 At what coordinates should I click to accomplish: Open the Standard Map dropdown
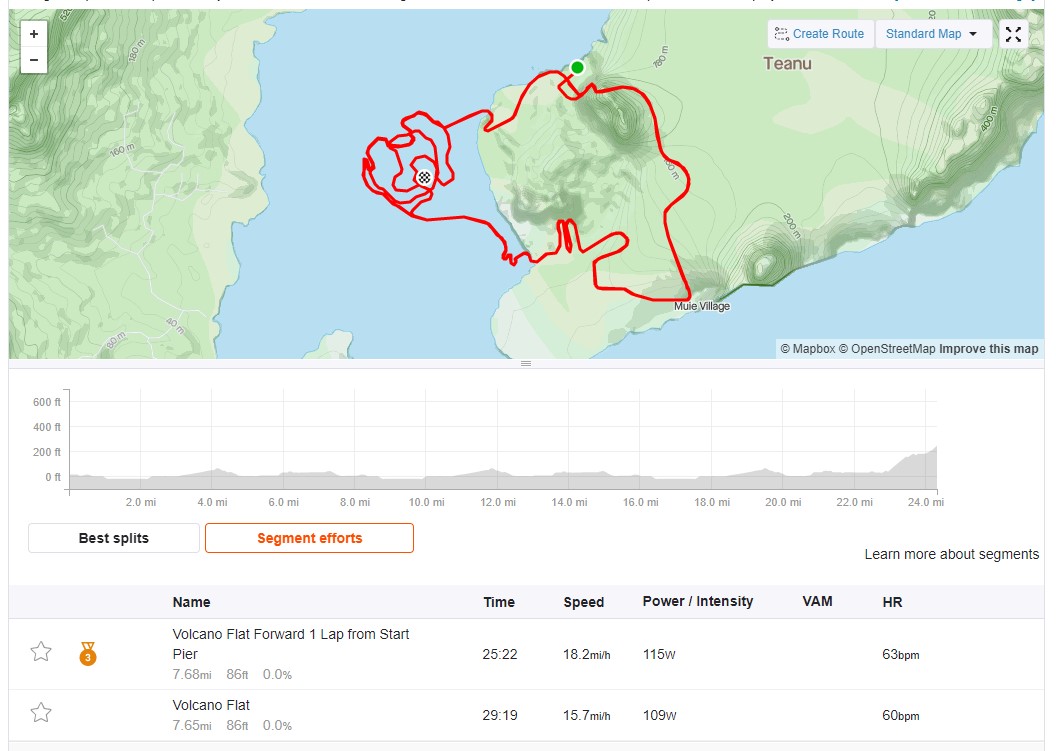[932, 34]
